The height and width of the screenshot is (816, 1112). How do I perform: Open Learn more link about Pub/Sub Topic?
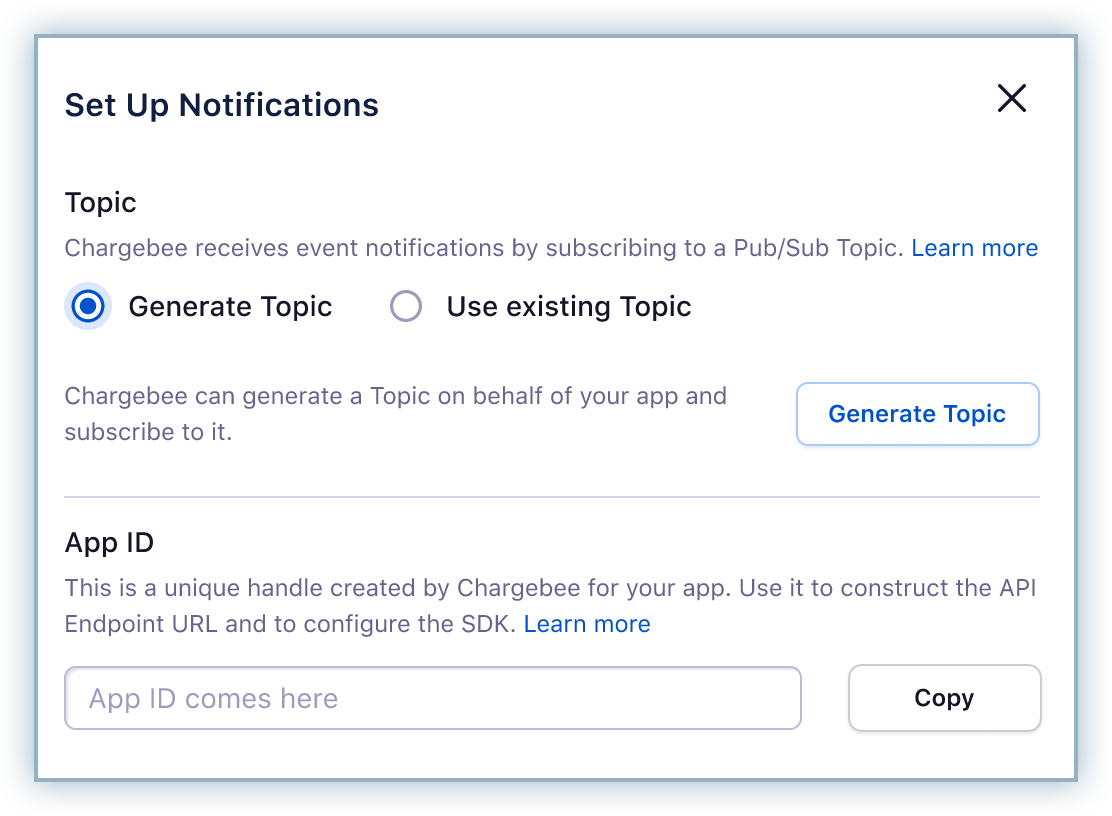pyautogui.click(x=974, y=248)
